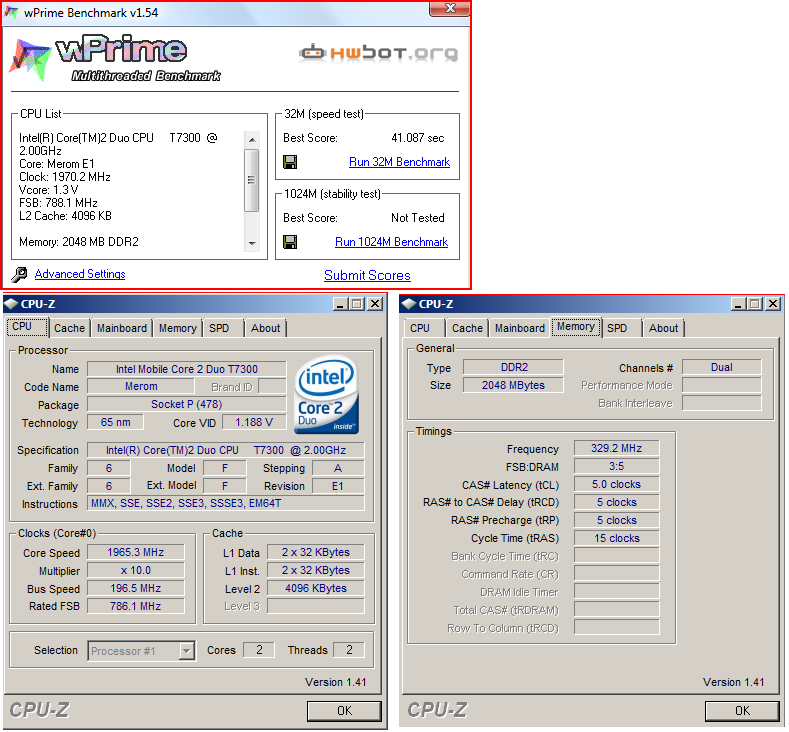Viewport: 789px width, 732px height.
Task: Click the left CPU-Z title bar icon
Action: 11,304
